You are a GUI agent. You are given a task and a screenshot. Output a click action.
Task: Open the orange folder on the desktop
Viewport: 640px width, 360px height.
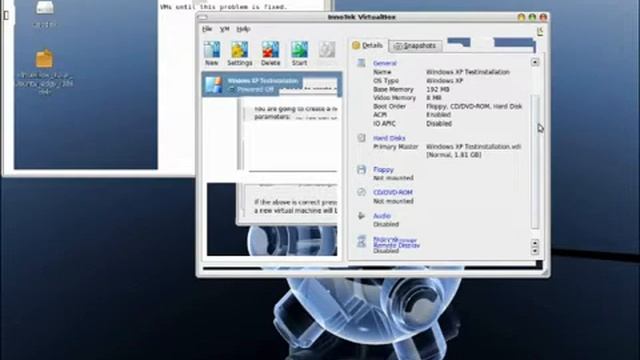pos(44,59)
